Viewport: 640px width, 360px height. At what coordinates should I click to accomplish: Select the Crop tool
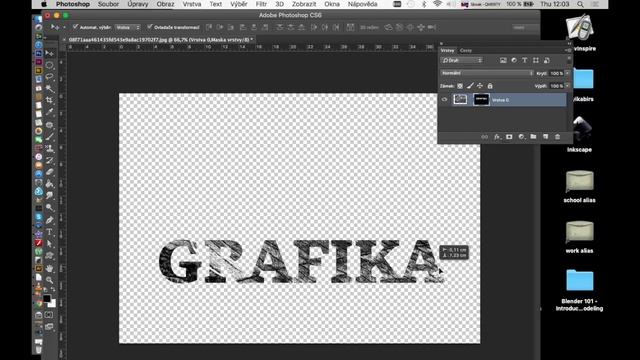[x=49, y=100]
